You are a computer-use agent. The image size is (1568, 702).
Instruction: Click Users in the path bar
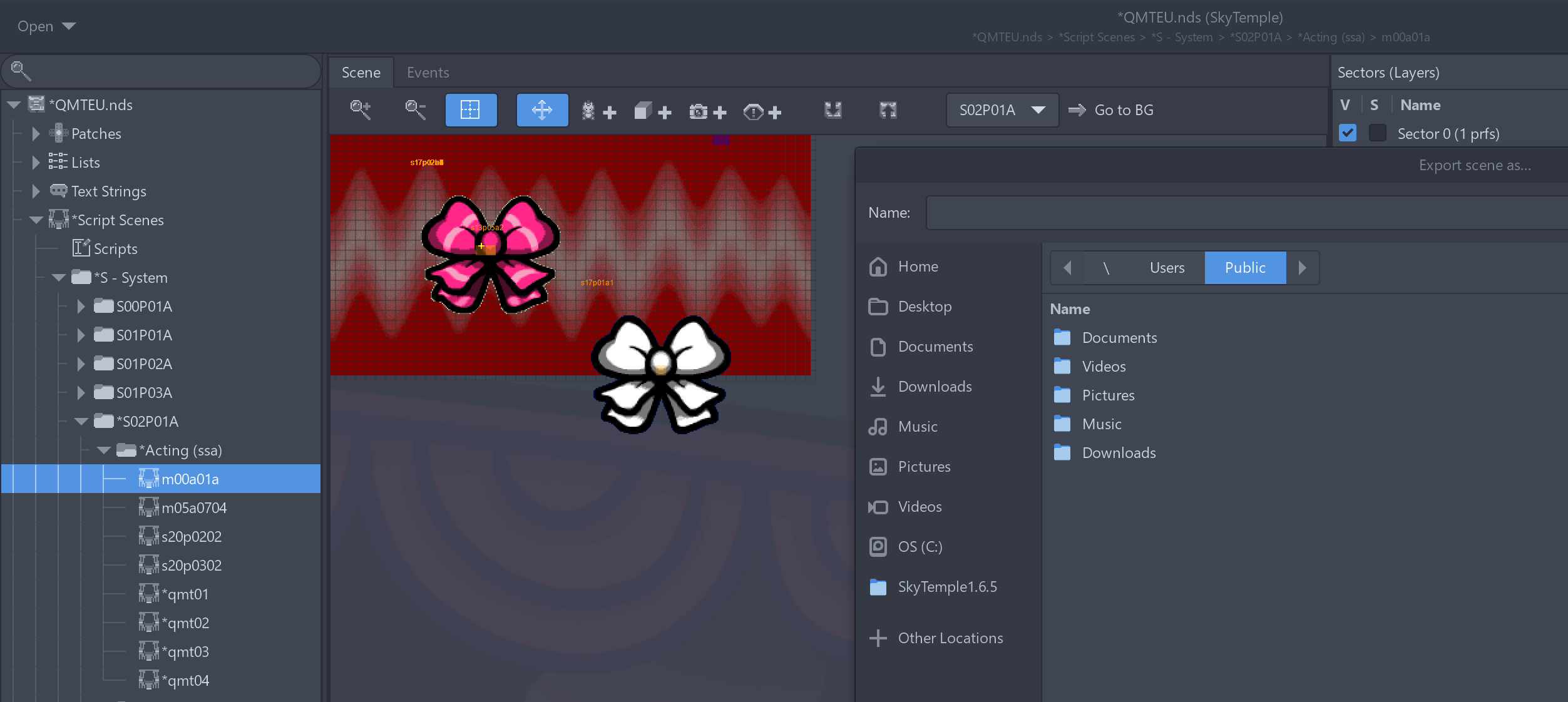(1166, 268)
